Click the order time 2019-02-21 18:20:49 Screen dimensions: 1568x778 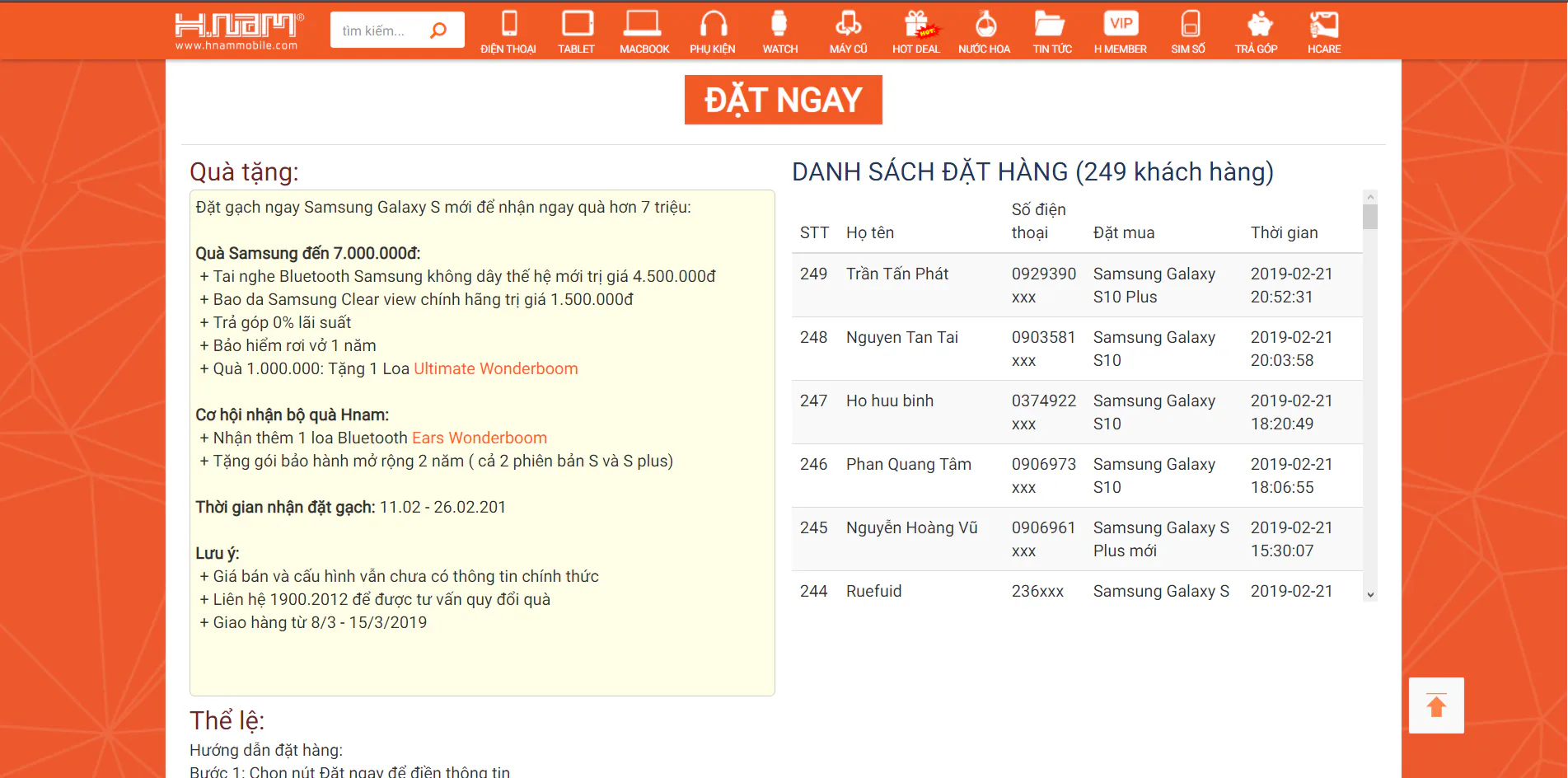1292,412
